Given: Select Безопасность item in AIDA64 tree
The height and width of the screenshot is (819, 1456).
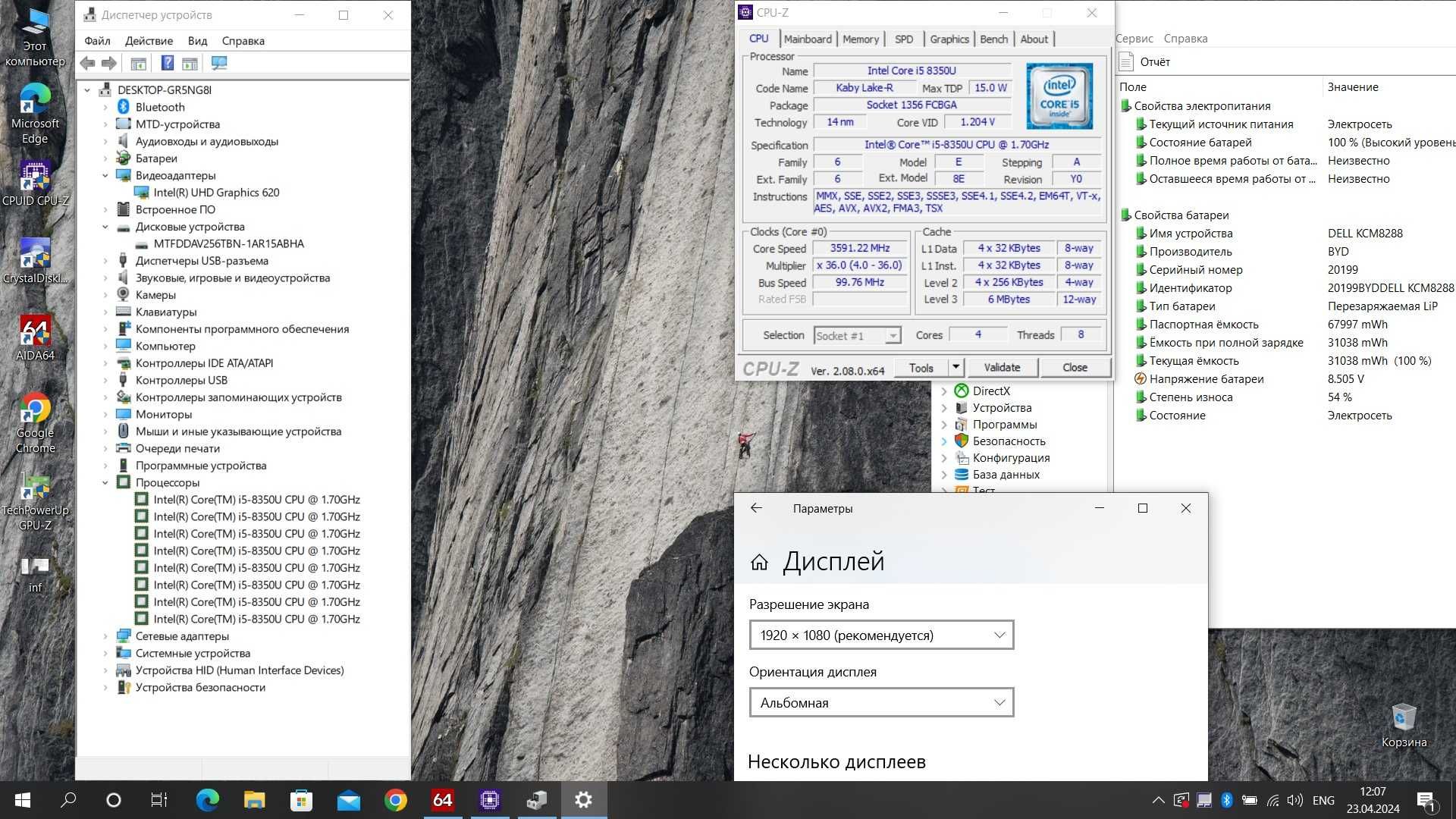Looking at the screenshot, I should [1009, 441].
